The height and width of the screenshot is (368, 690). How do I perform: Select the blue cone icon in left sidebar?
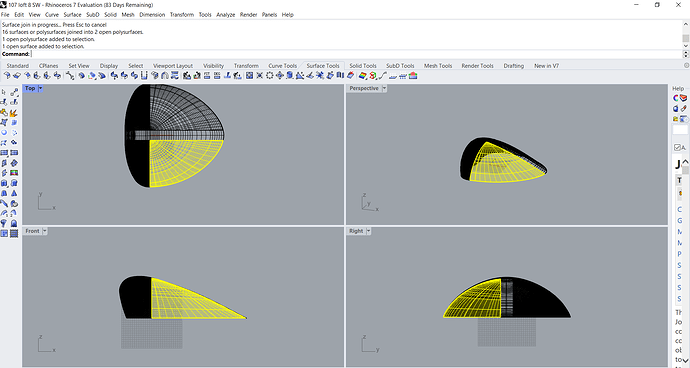14,193
